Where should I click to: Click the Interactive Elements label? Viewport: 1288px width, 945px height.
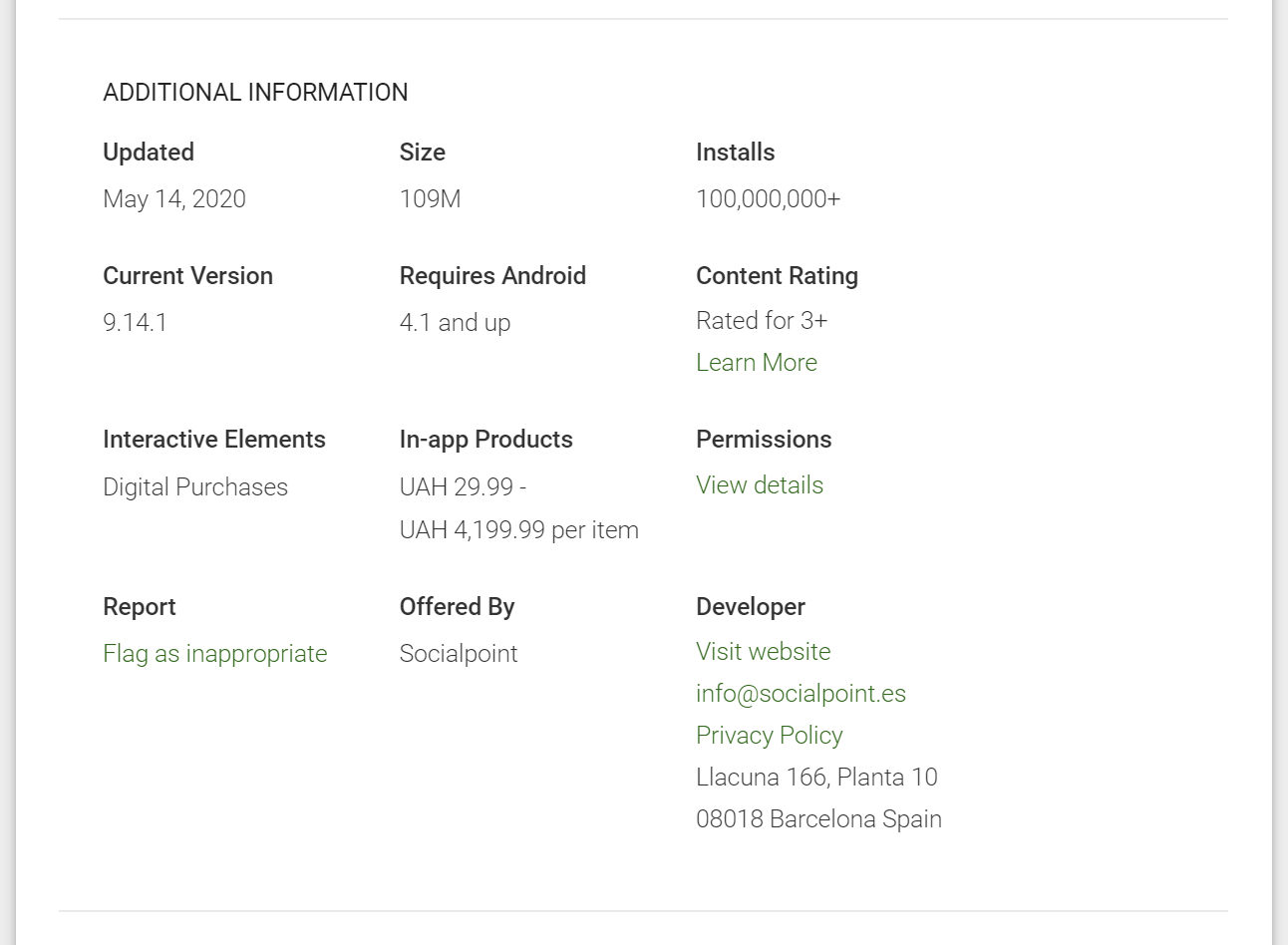pos(213,440)
